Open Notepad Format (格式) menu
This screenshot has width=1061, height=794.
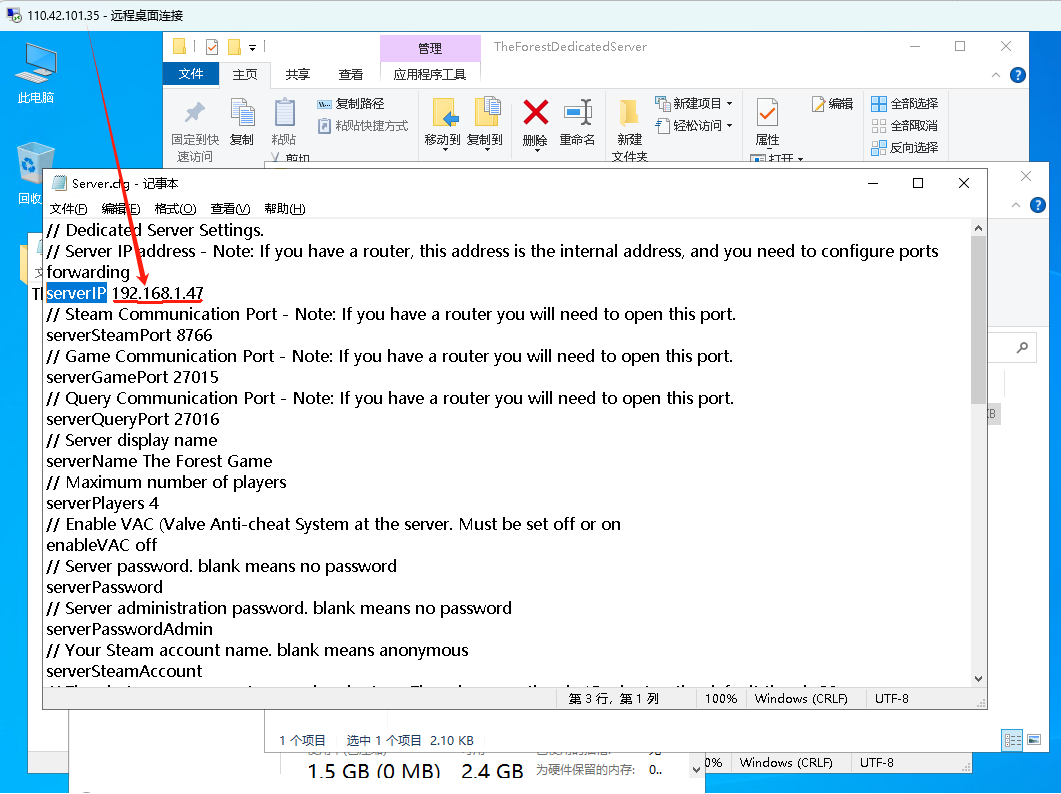pyautogui.click(x=175, y=208)
